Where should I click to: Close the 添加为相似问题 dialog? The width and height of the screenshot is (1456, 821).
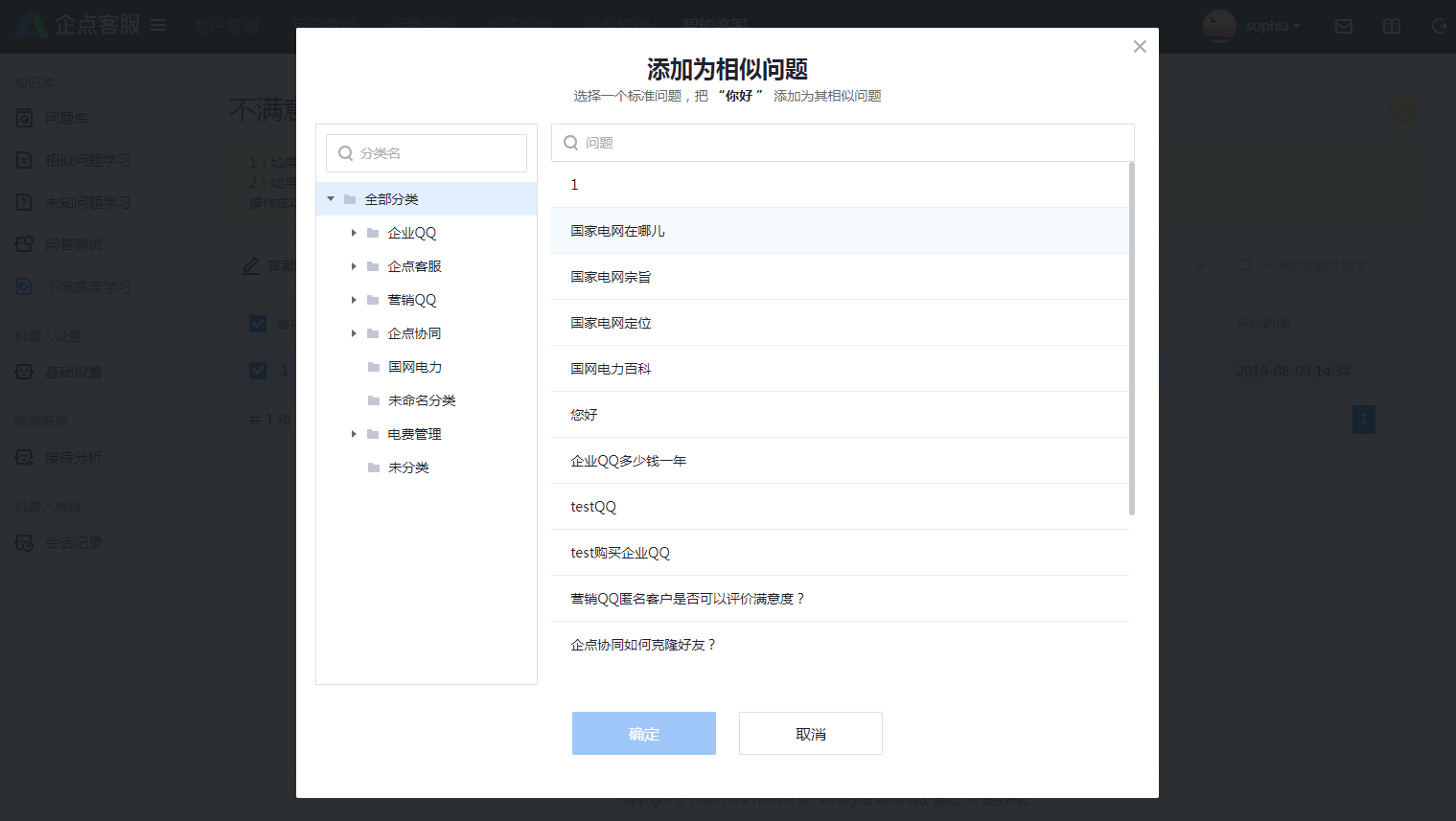1140,47
